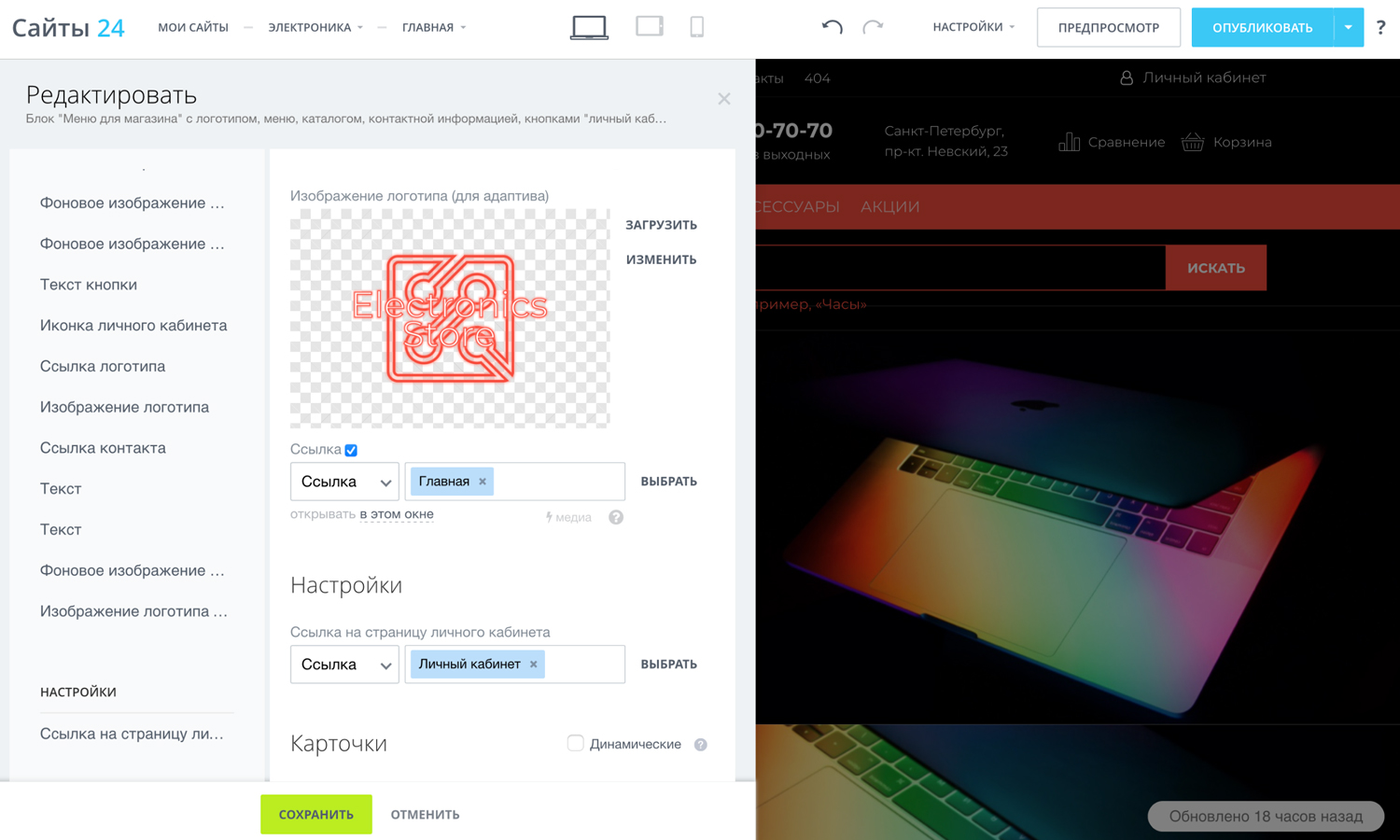Open Ссылка type dropdown for logo link
Screen dimensions: 1400x840
tap(344, 482)
